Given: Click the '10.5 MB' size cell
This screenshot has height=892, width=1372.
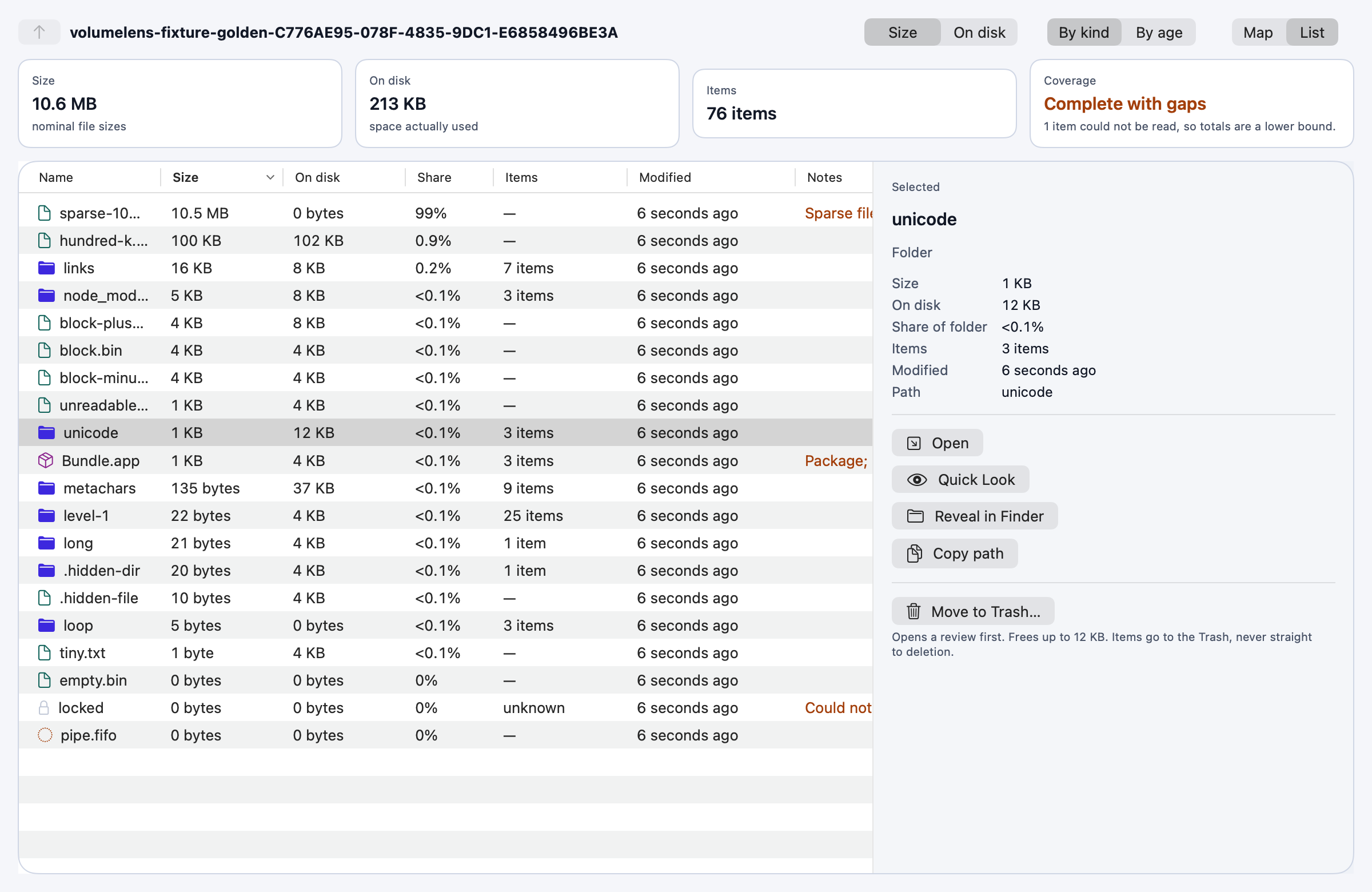Looking at the screenshot, I should (x=200, y=213).
